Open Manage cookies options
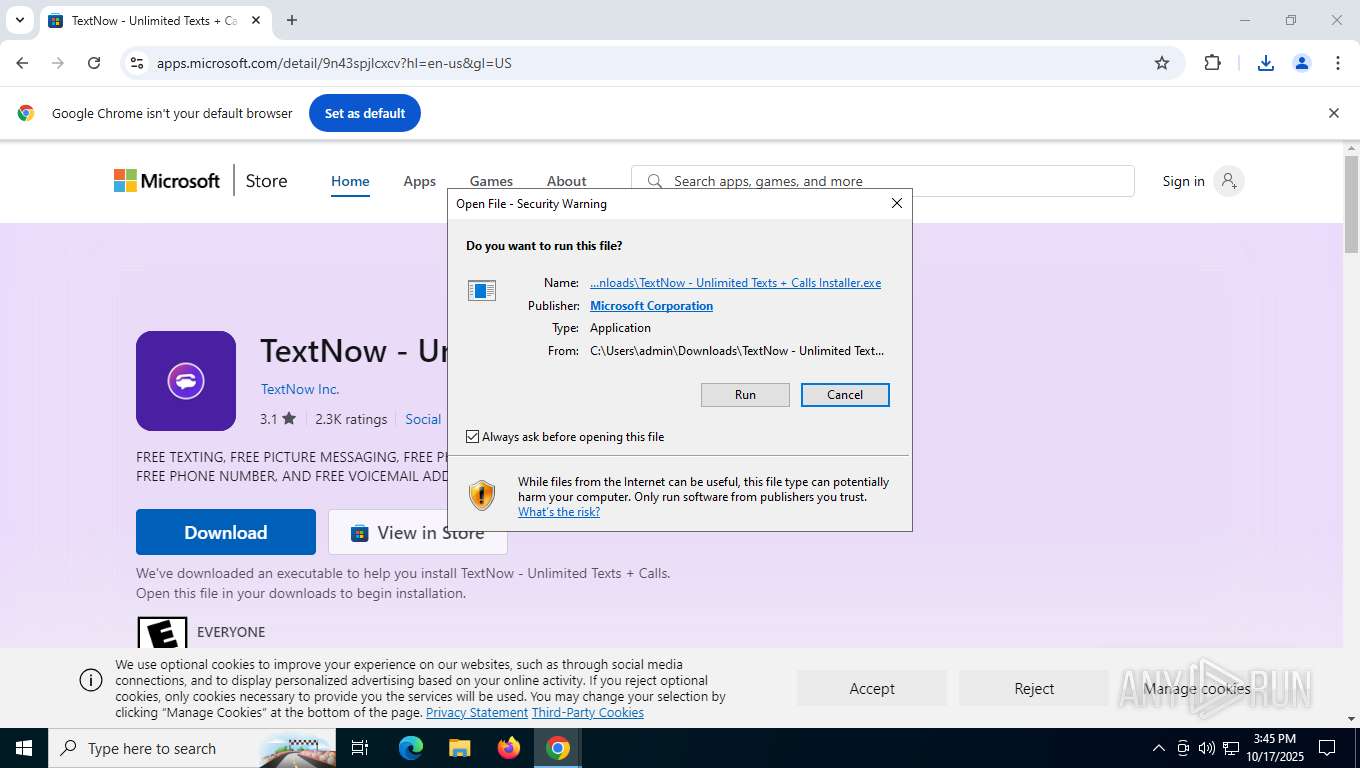The height and width of the screenshot is (768, 1360). (x=1197, y=688)
